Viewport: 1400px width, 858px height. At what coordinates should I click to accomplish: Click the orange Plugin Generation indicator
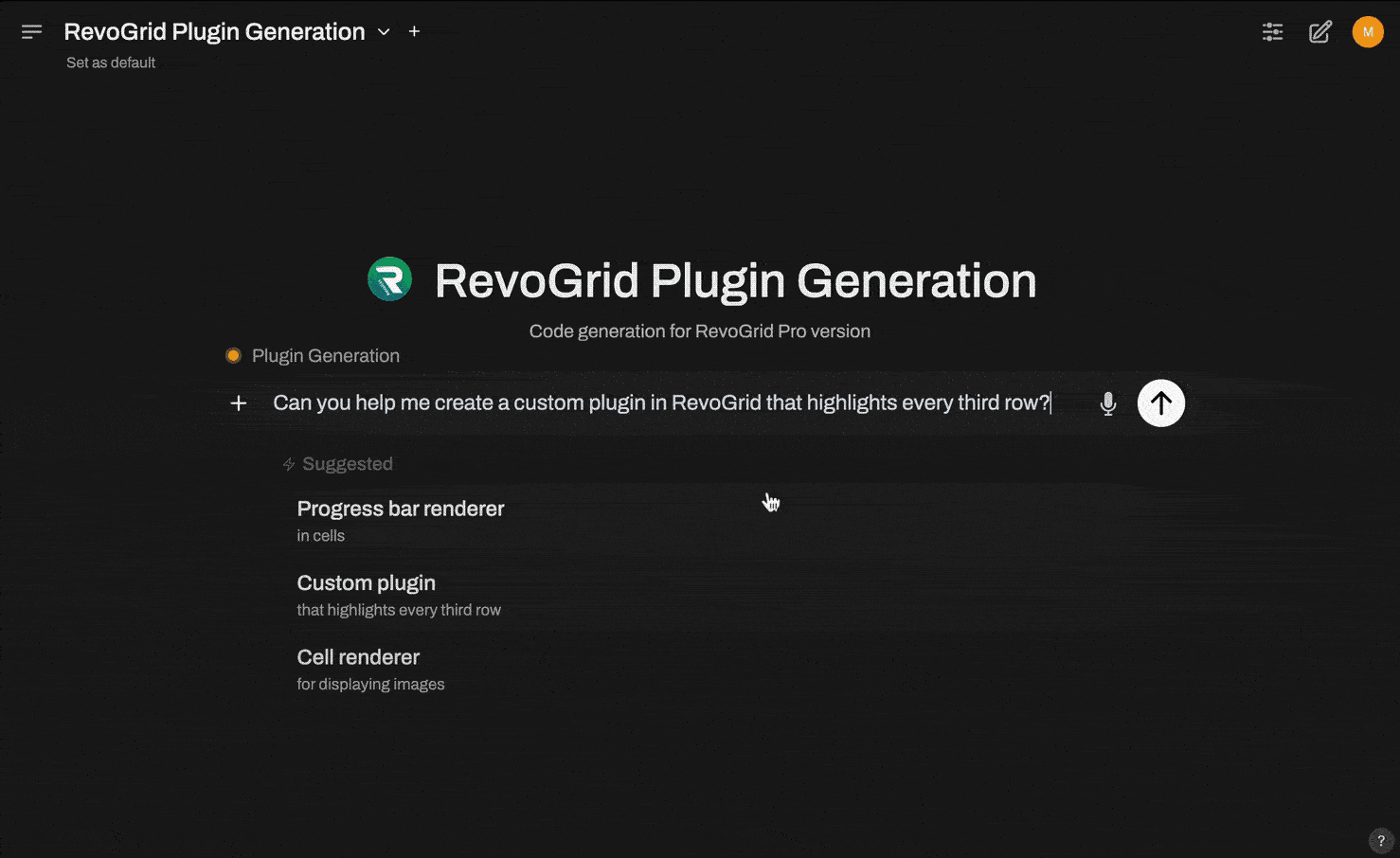click(x=233, y=356)
